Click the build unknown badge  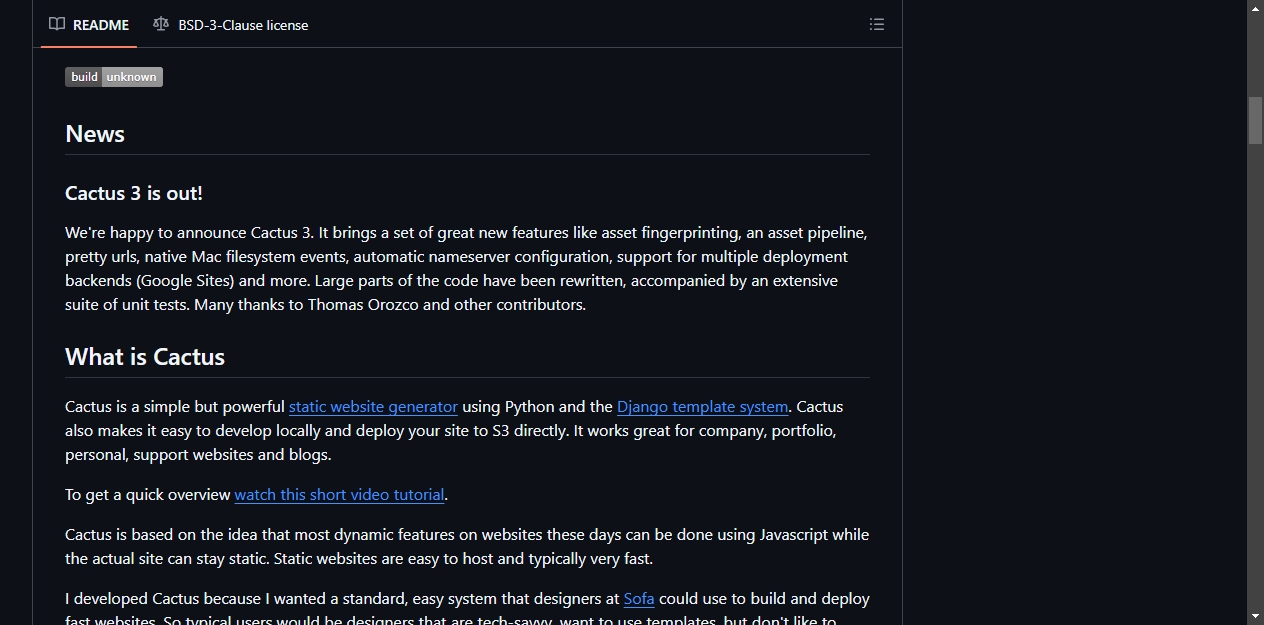[x=114, y=77]
